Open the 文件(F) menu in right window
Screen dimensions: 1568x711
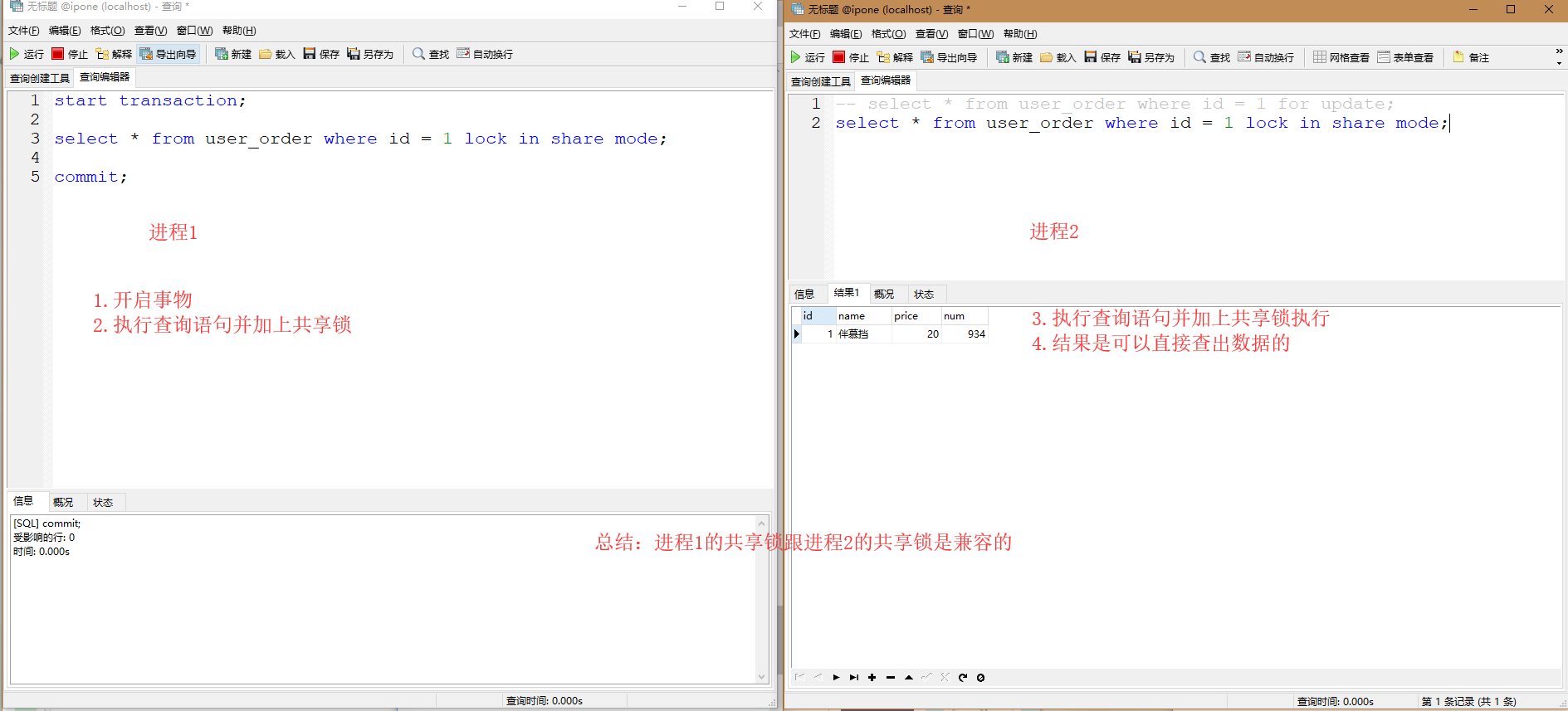(804, 34)
